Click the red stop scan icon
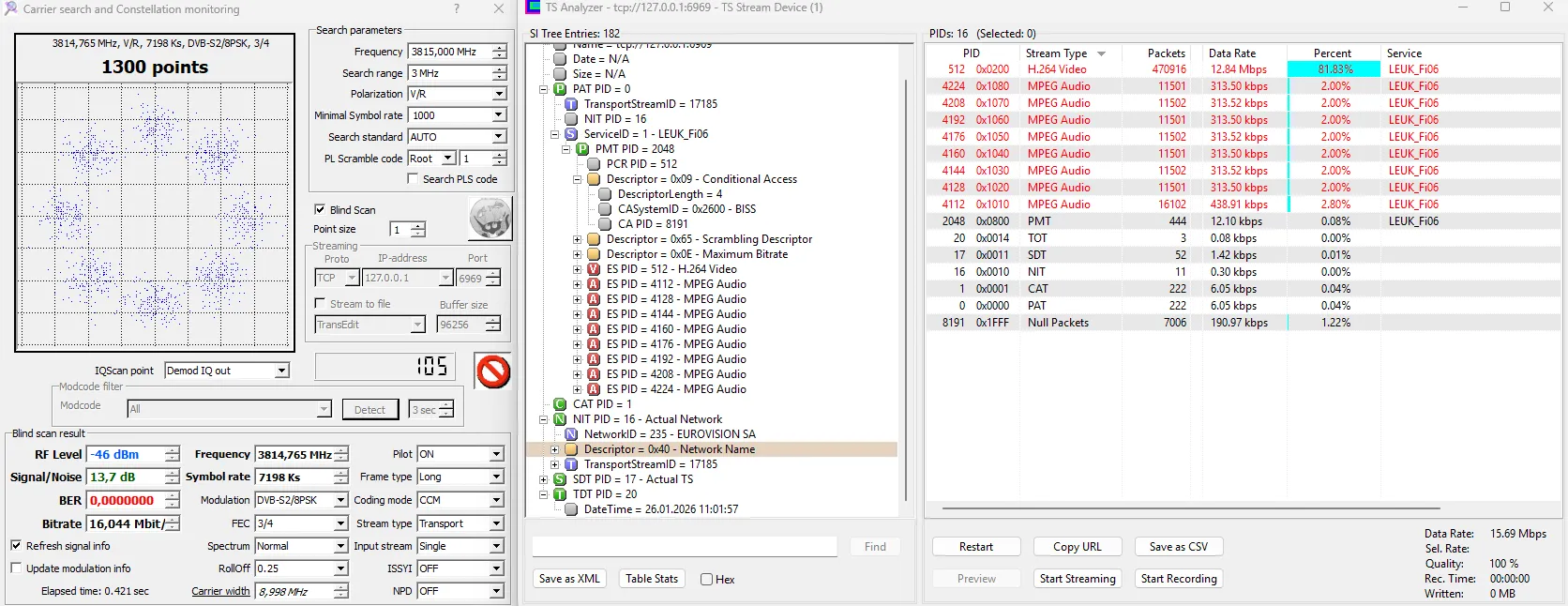Screen dimensions: 1568x606 point(493,371)
